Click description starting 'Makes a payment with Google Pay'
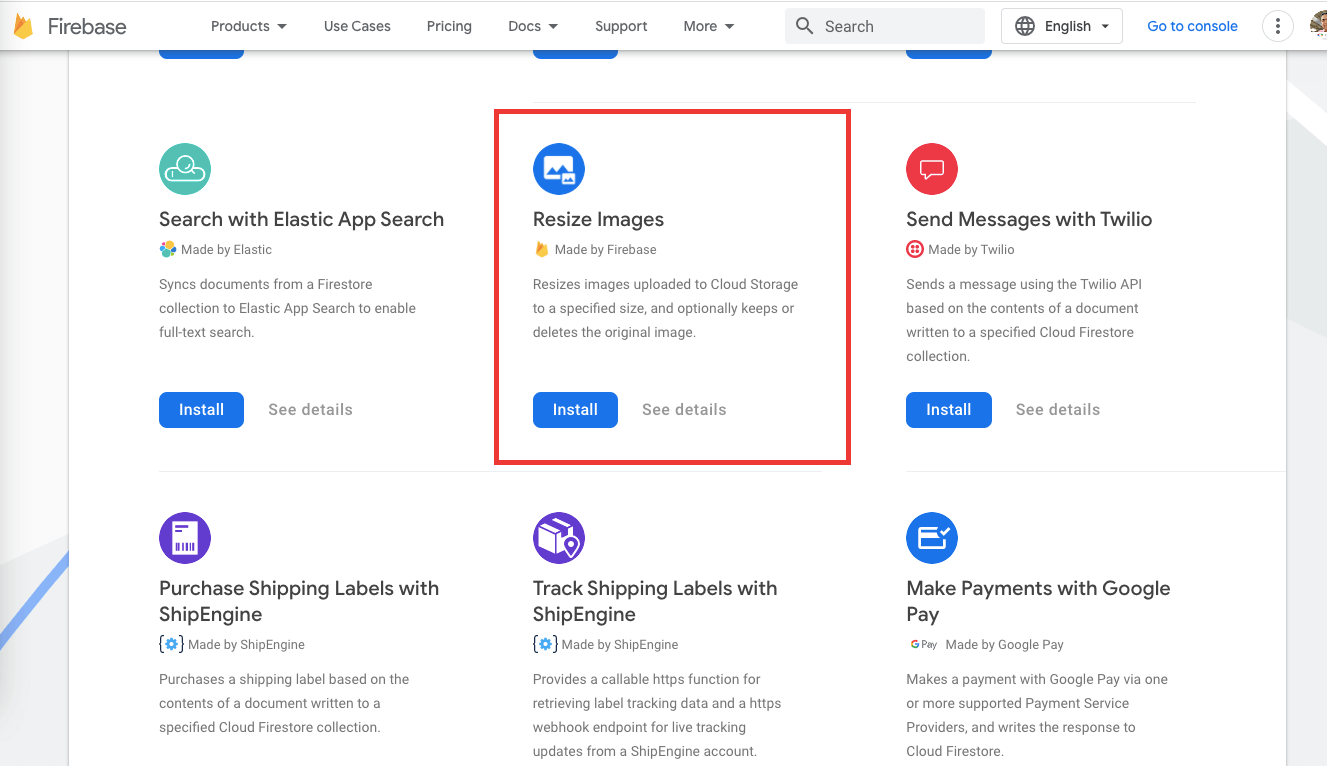Screen dimensions: 1327x766 pyautogui.click(x=1037, y=715)
